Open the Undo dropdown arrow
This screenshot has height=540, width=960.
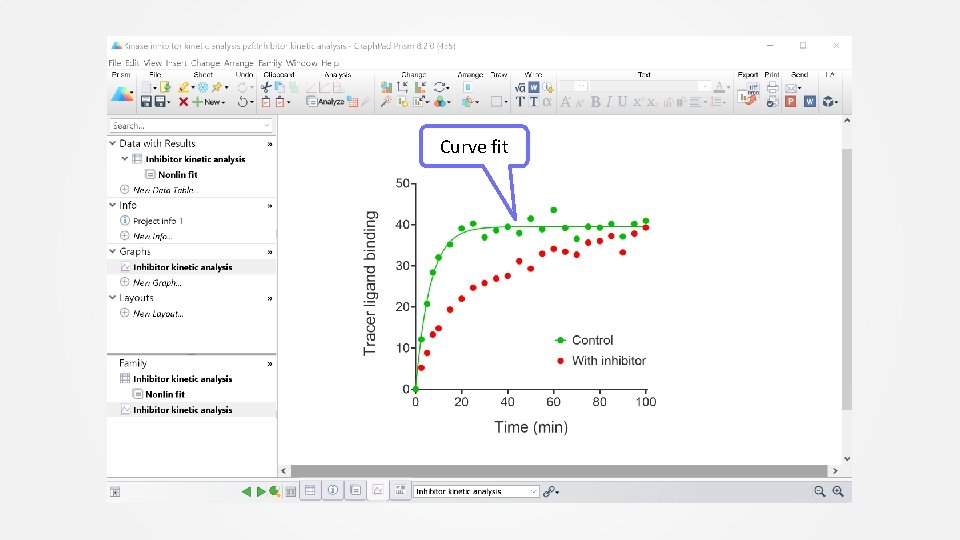click(252, 102)
